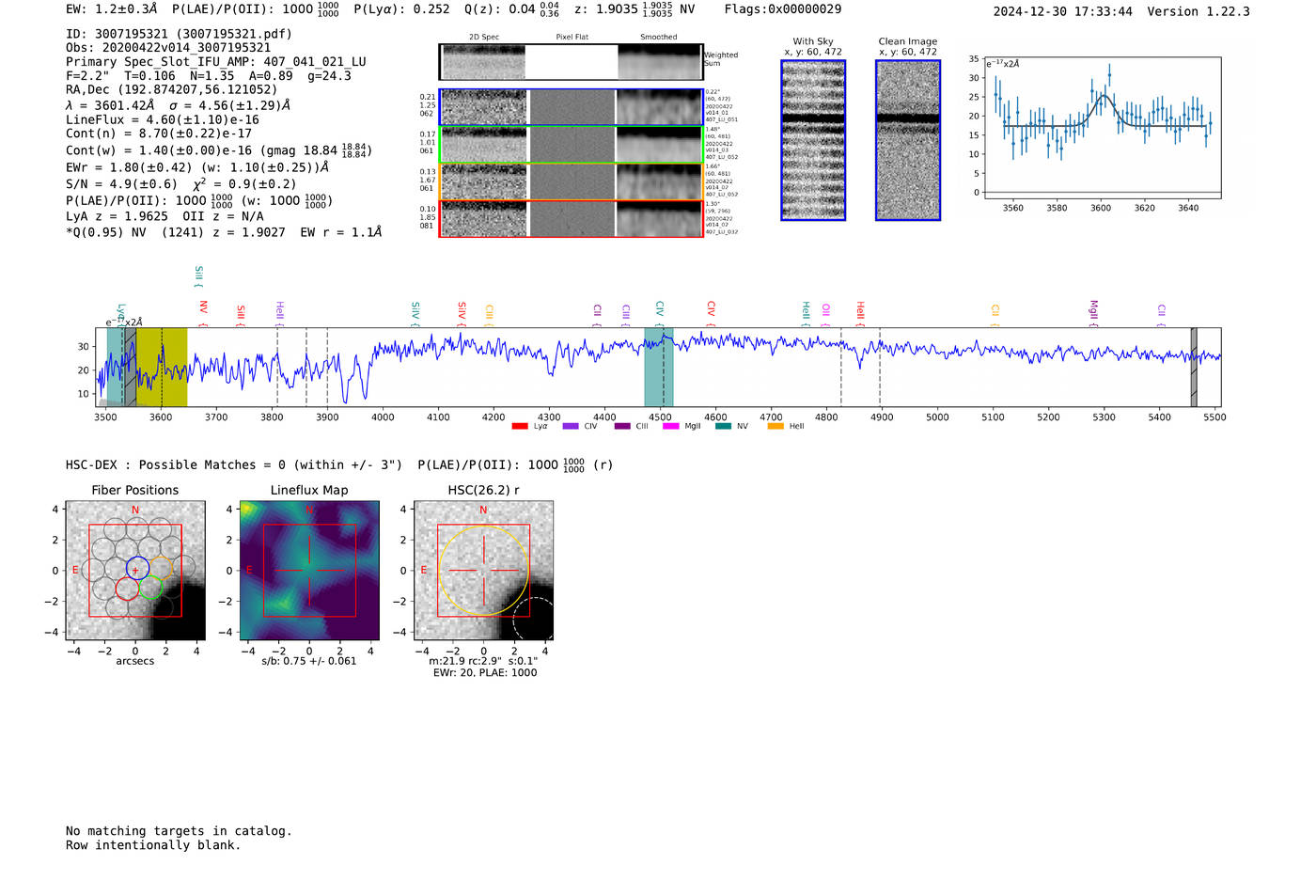Select the green-bordered fiber spectrum row
Viewport: 1316px width, 896px height.
pyautogui.click(x=571, y=145)
